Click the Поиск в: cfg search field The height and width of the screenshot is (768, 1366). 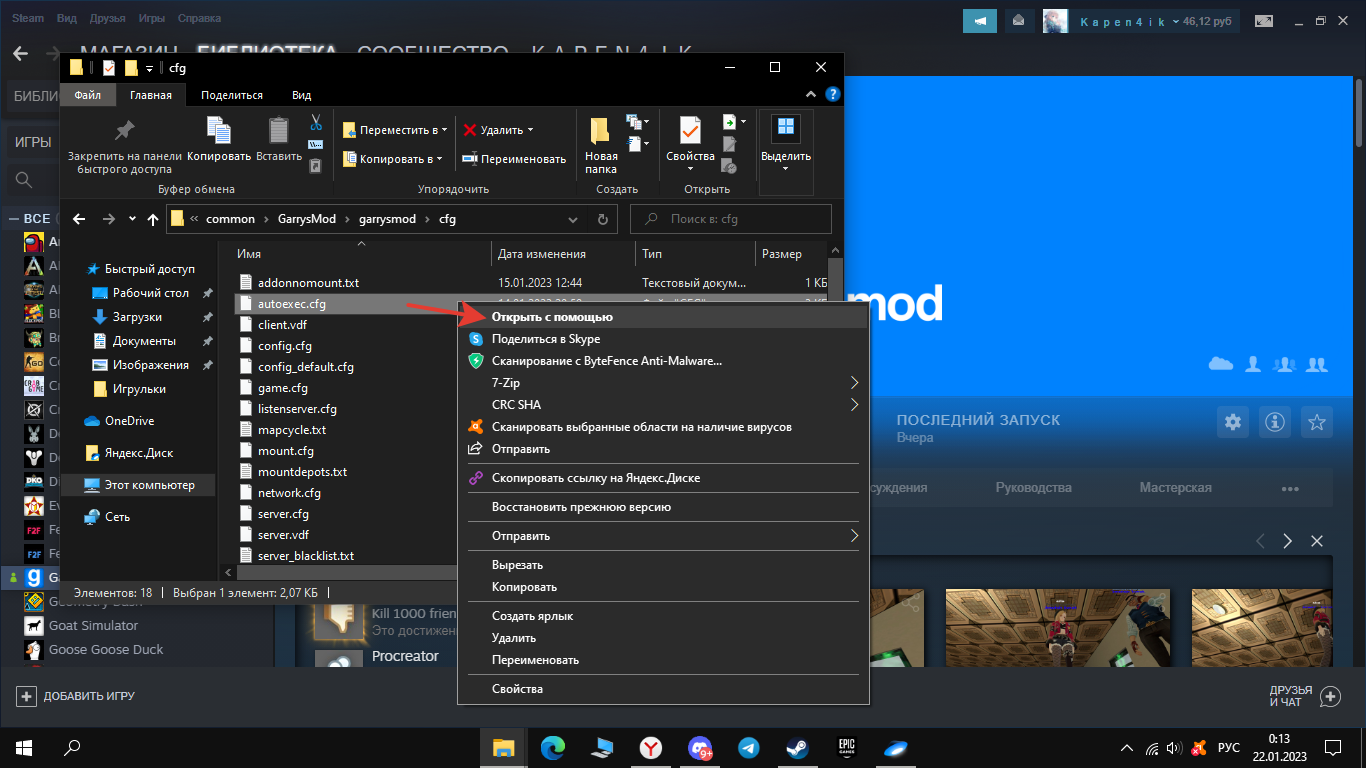point(731,219)
